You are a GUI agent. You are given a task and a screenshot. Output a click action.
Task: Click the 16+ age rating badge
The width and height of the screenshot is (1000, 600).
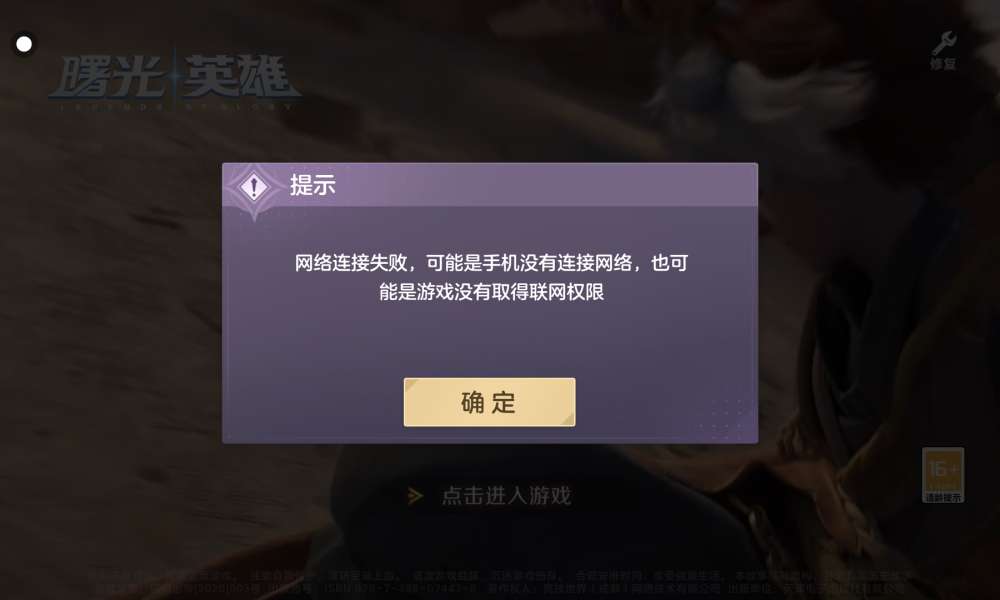click(943, 469)
